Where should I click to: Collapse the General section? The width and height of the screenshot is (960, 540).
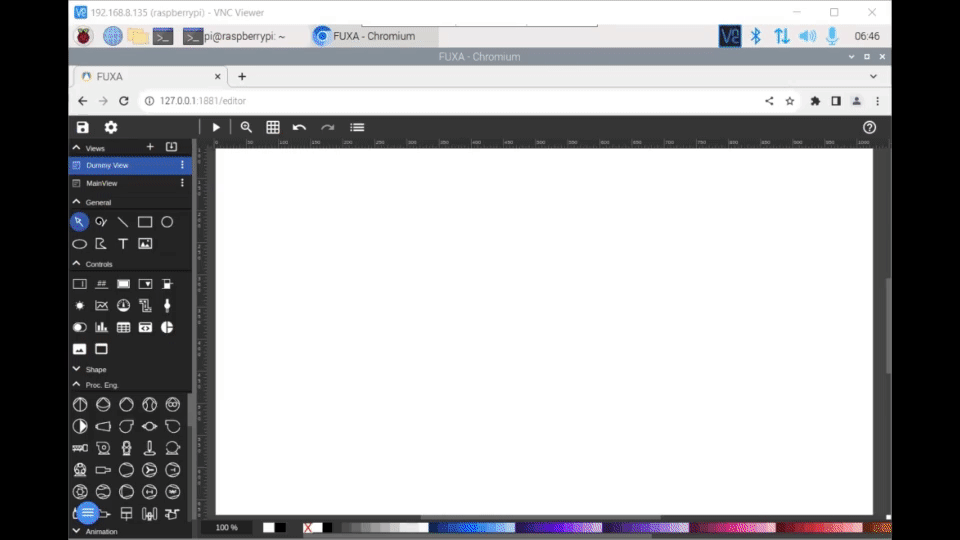(76, 202)
